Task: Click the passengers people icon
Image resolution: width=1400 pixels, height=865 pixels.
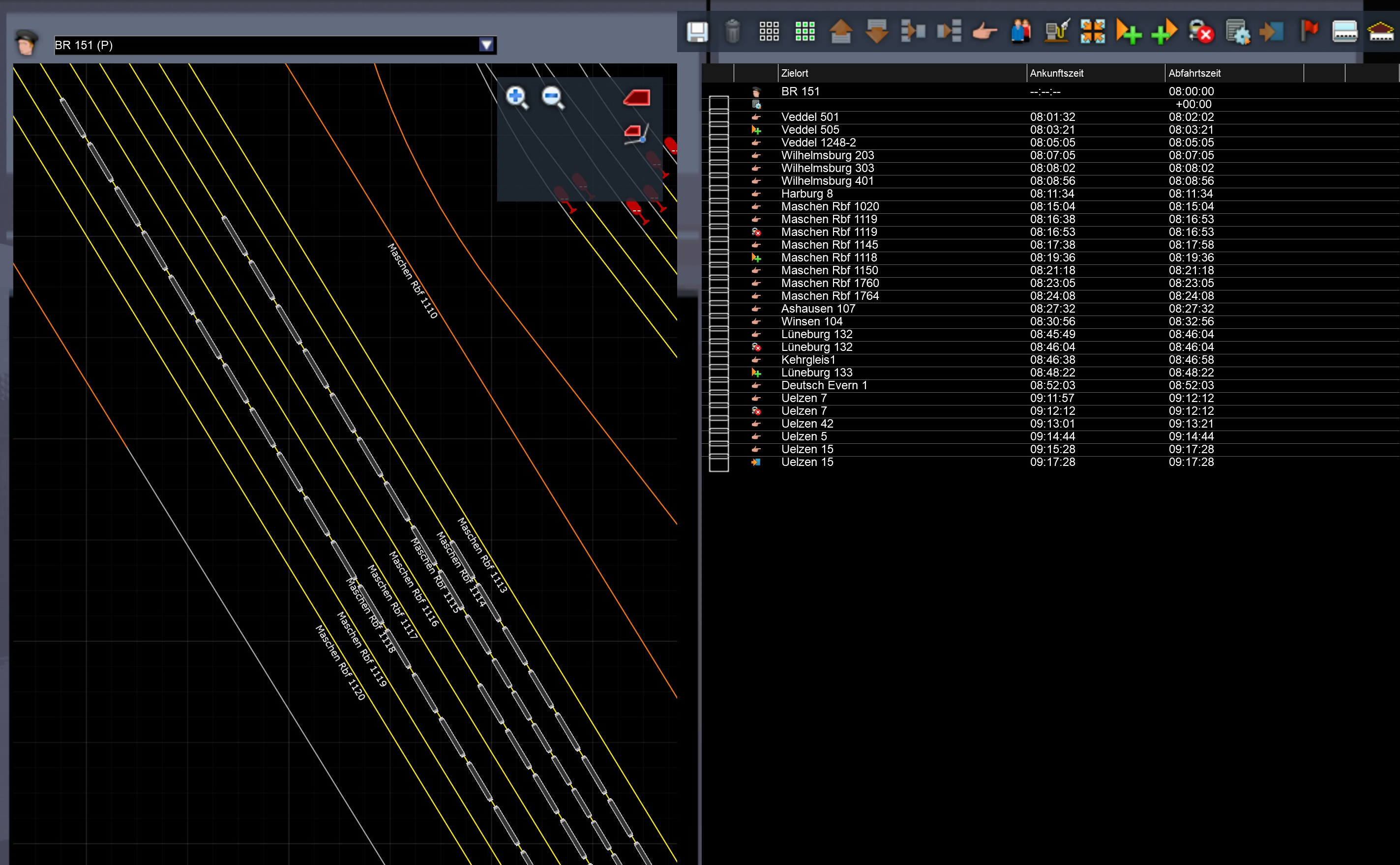Action: [1020, 32]
